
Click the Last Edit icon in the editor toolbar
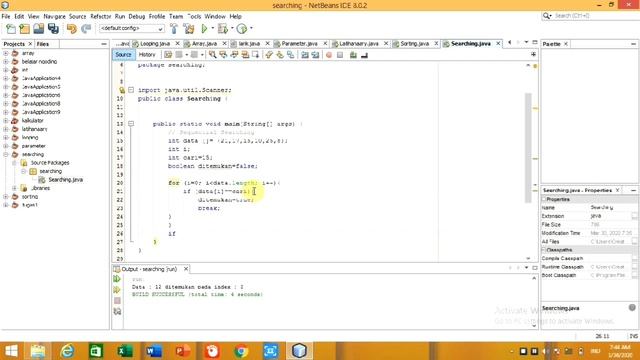(x=168, y=55)
